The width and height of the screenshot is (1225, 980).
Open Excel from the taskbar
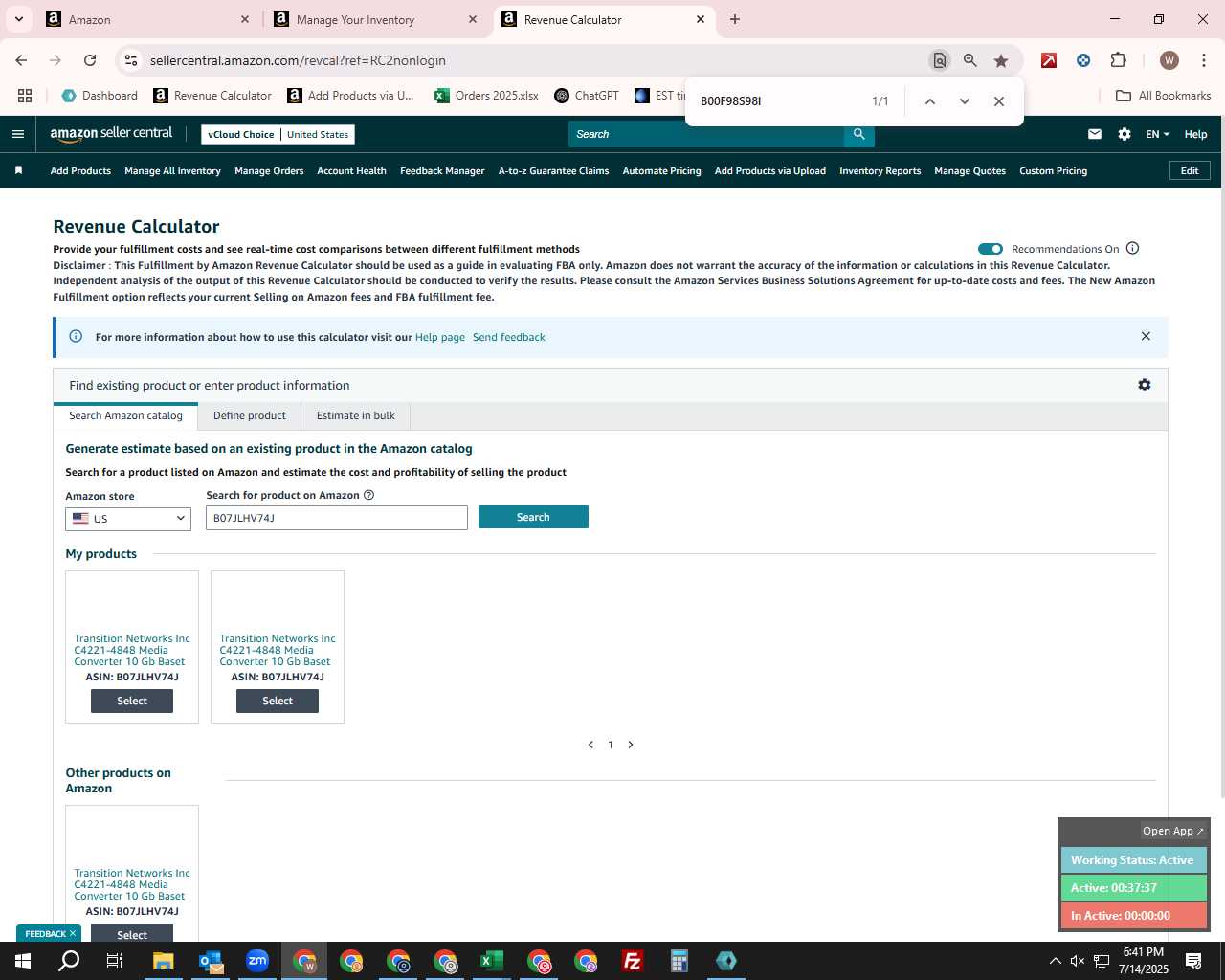pyautogui.click(x=491, y=961)
